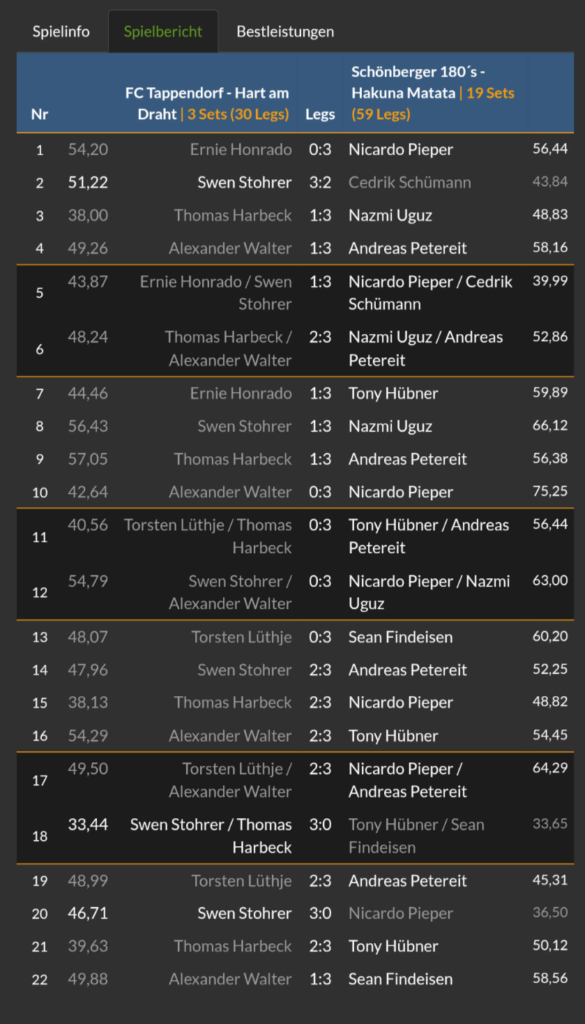This screenshot has height=1024, width=585.
Task: Switch to the Bestleistungen tab
Action: pos(285,31)
